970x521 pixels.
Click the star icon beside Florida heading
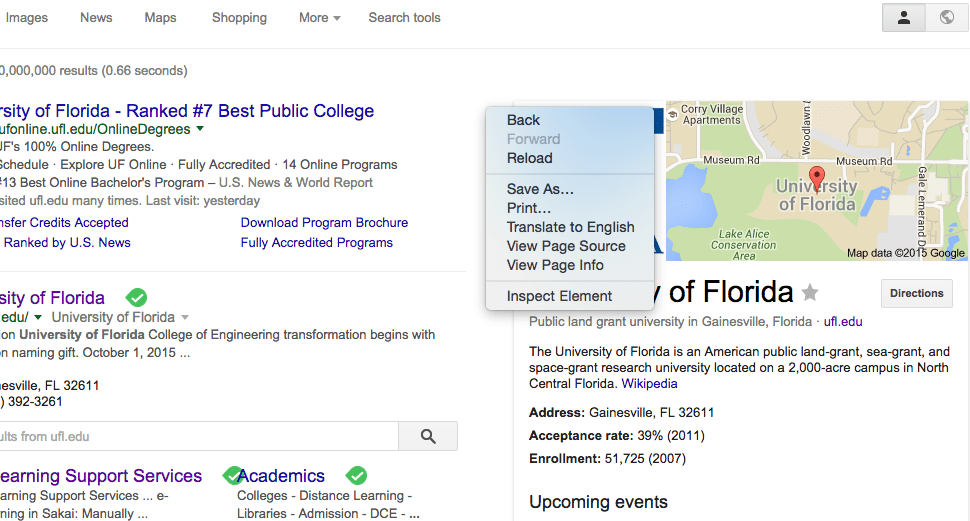tap(810, 292)
